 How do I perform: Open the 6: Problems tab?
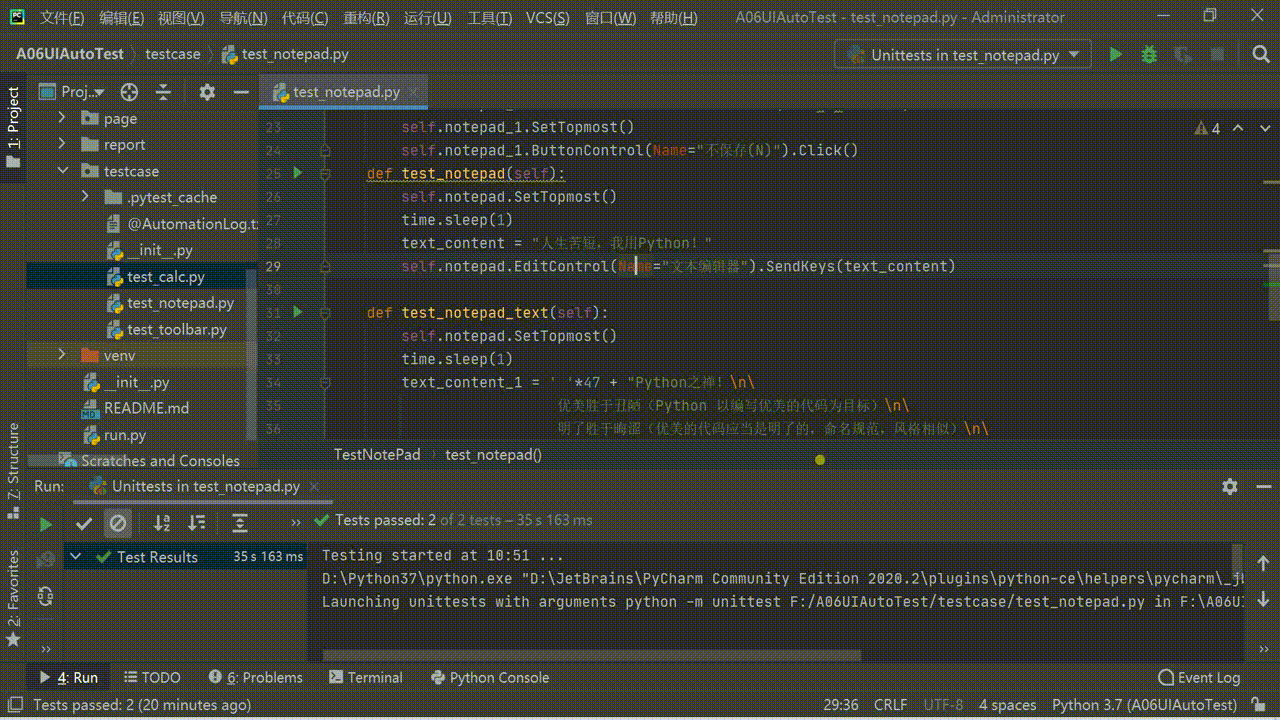[x=255, y=677]
